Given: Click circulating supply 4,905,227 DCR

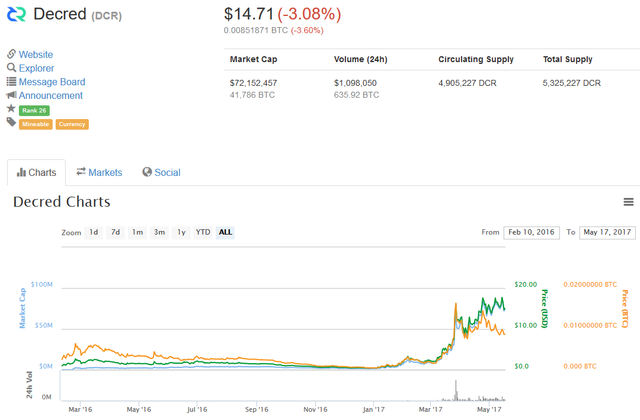Looking at the screenshot, I should tap(467, 83).
